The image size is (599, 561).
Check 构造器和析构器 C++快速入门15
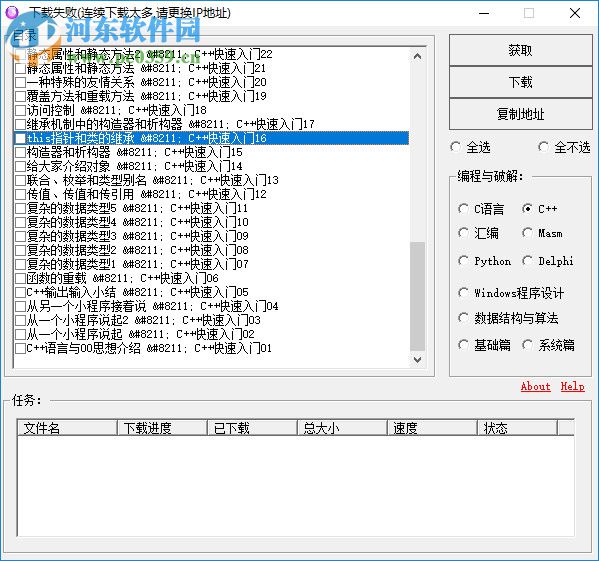tap(20, 152)
